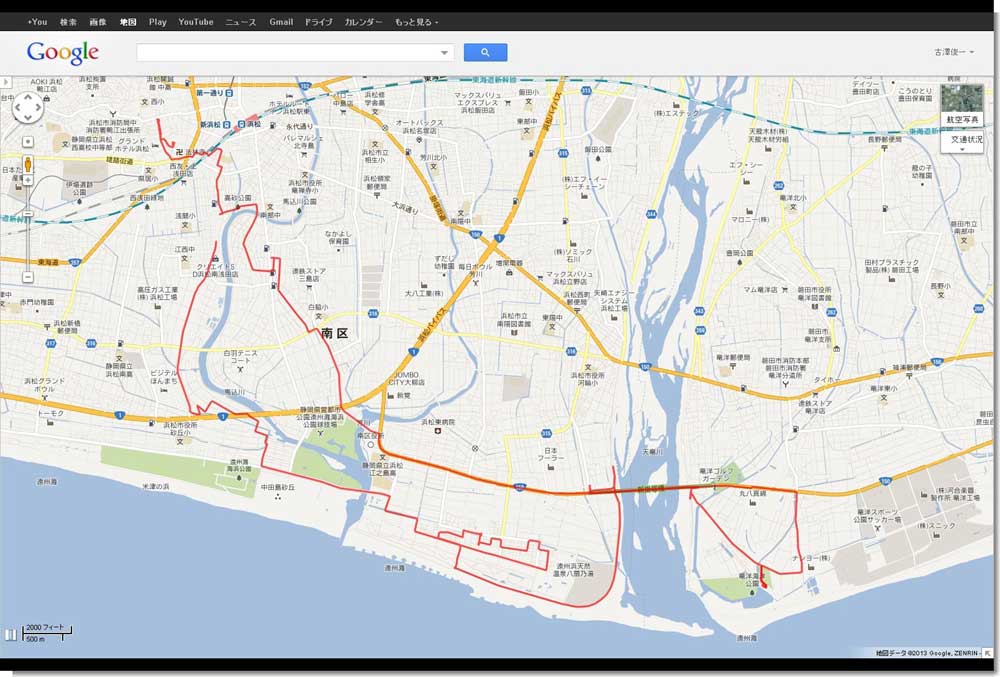Zoom out with the minus button
1000x677 pixels.
(28, 277)
